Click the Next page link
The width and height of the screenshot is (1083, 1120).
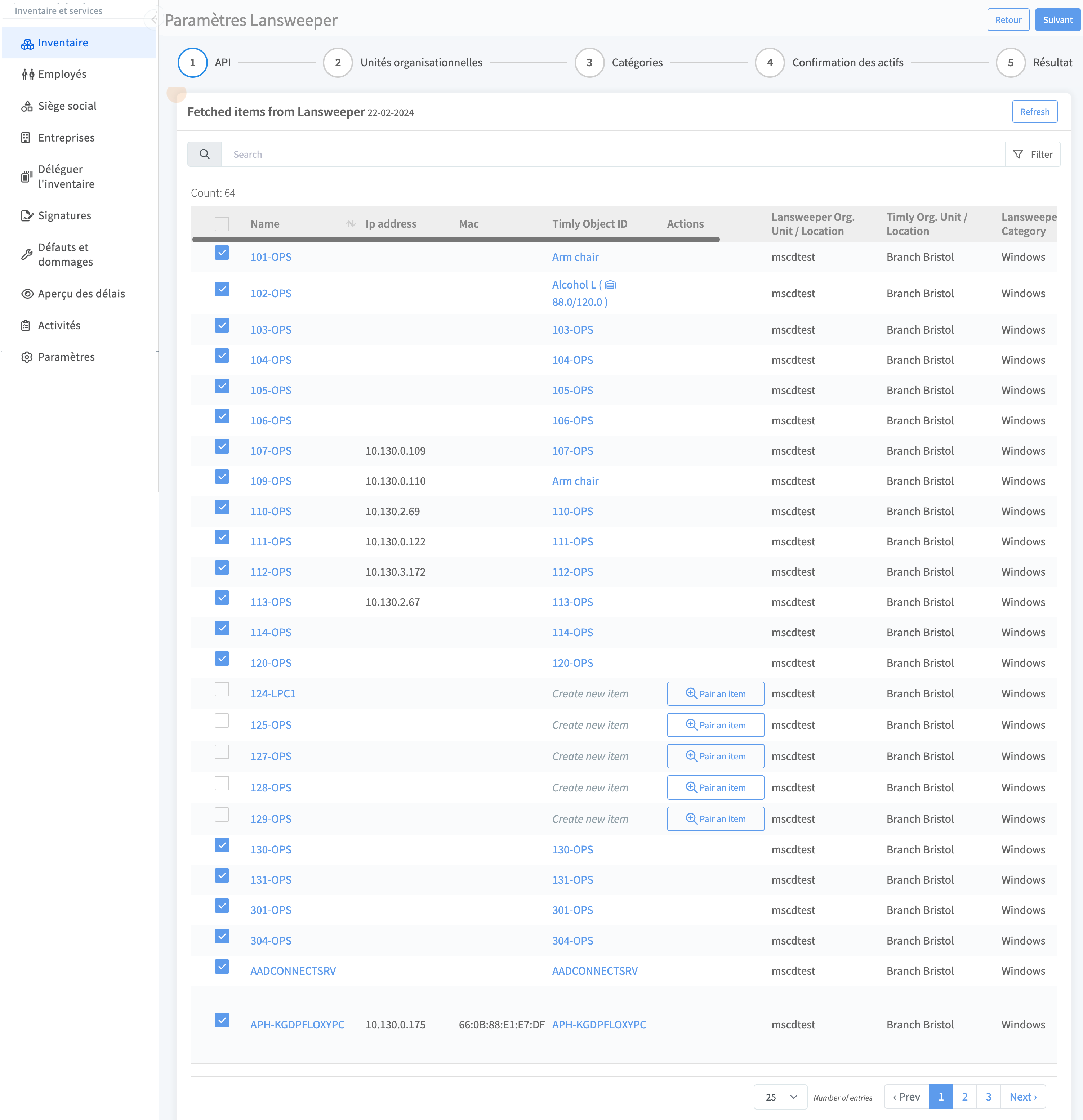pyautogui.click(x=1023, y=1097)
